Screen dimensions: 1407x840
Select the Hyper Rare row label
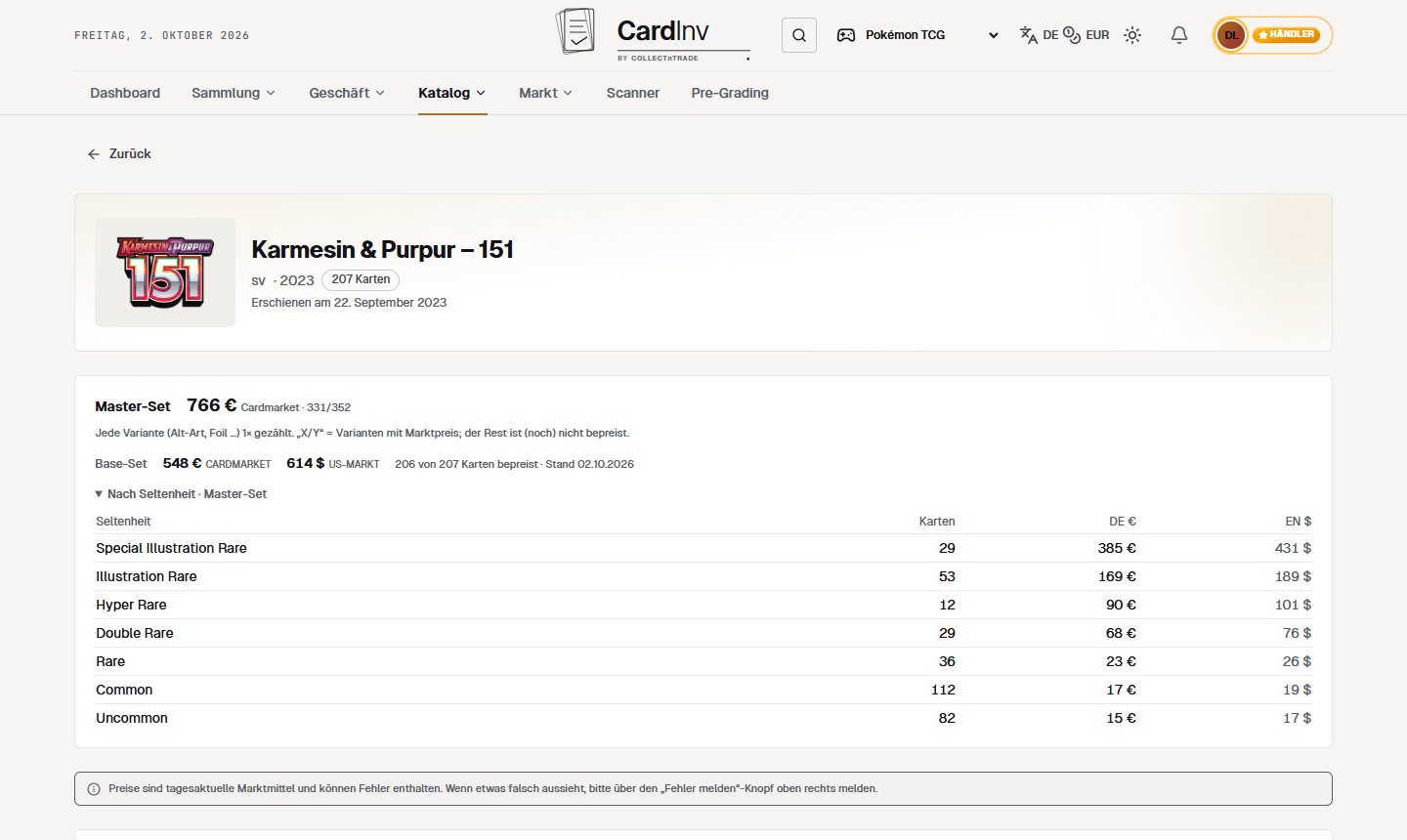click(131, 605)
